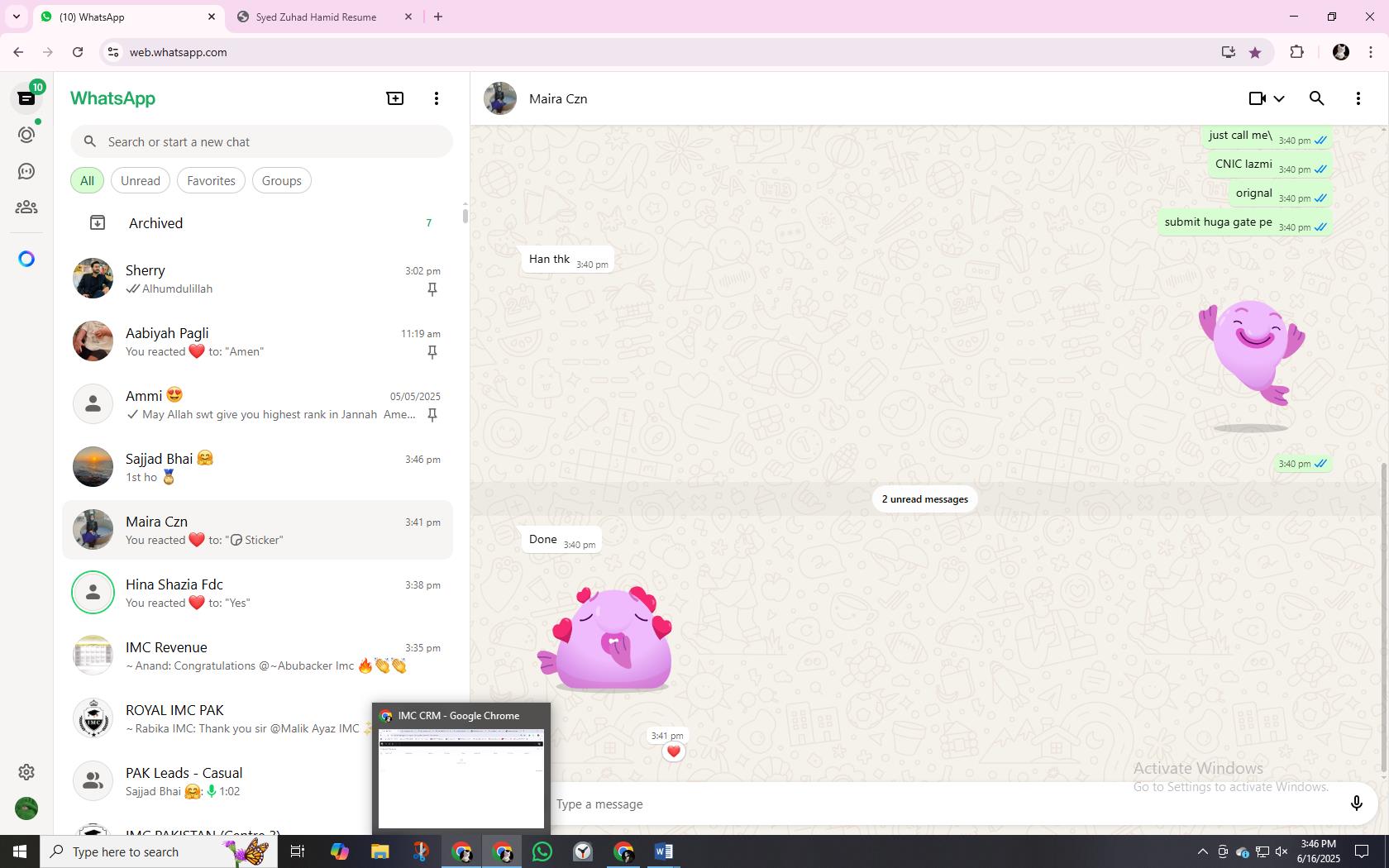Open the chat list menu dots

437,98
